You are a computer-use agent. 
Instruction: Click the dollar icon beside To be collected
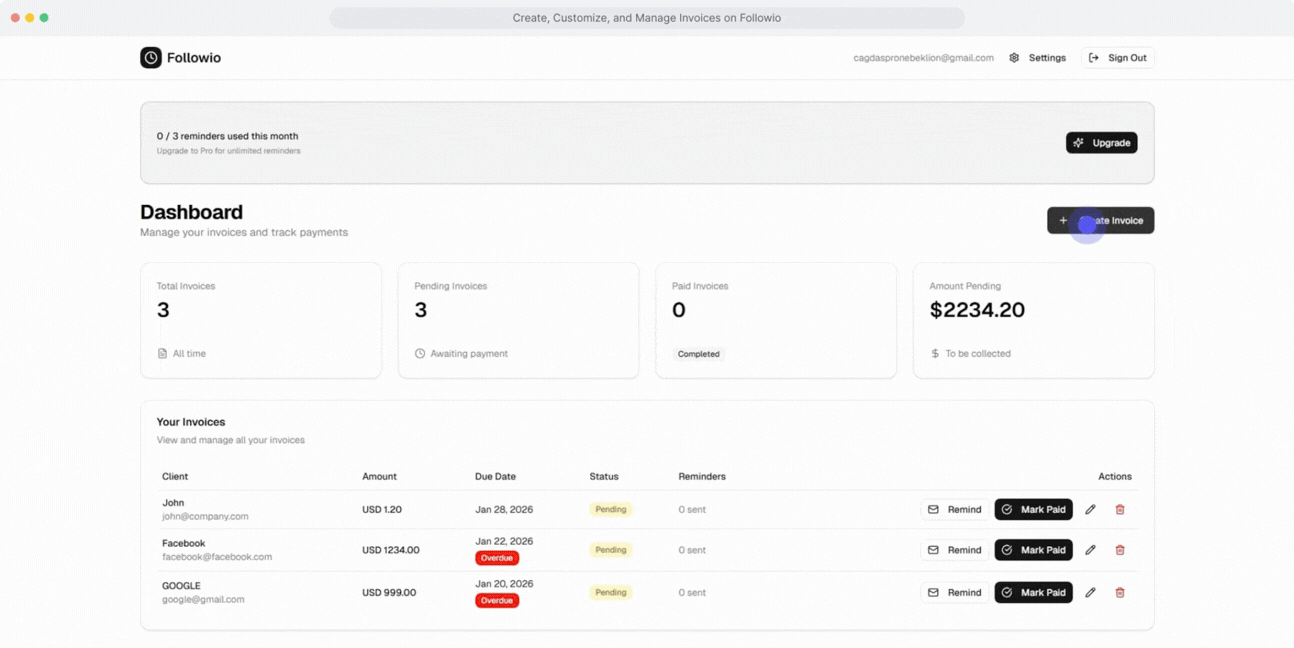pyautogui.click(x=934, y=353)
